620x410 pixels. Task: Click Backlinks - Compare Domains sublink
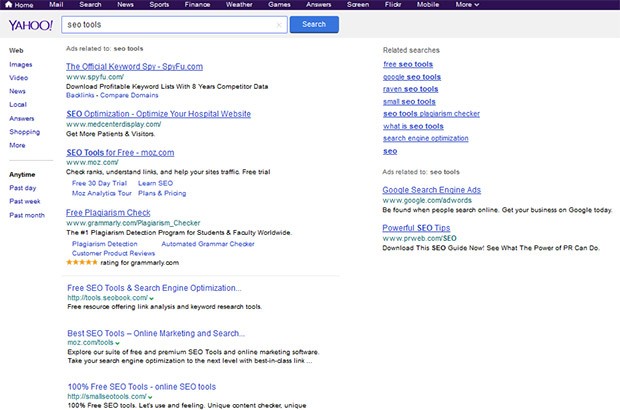[112, 95]
